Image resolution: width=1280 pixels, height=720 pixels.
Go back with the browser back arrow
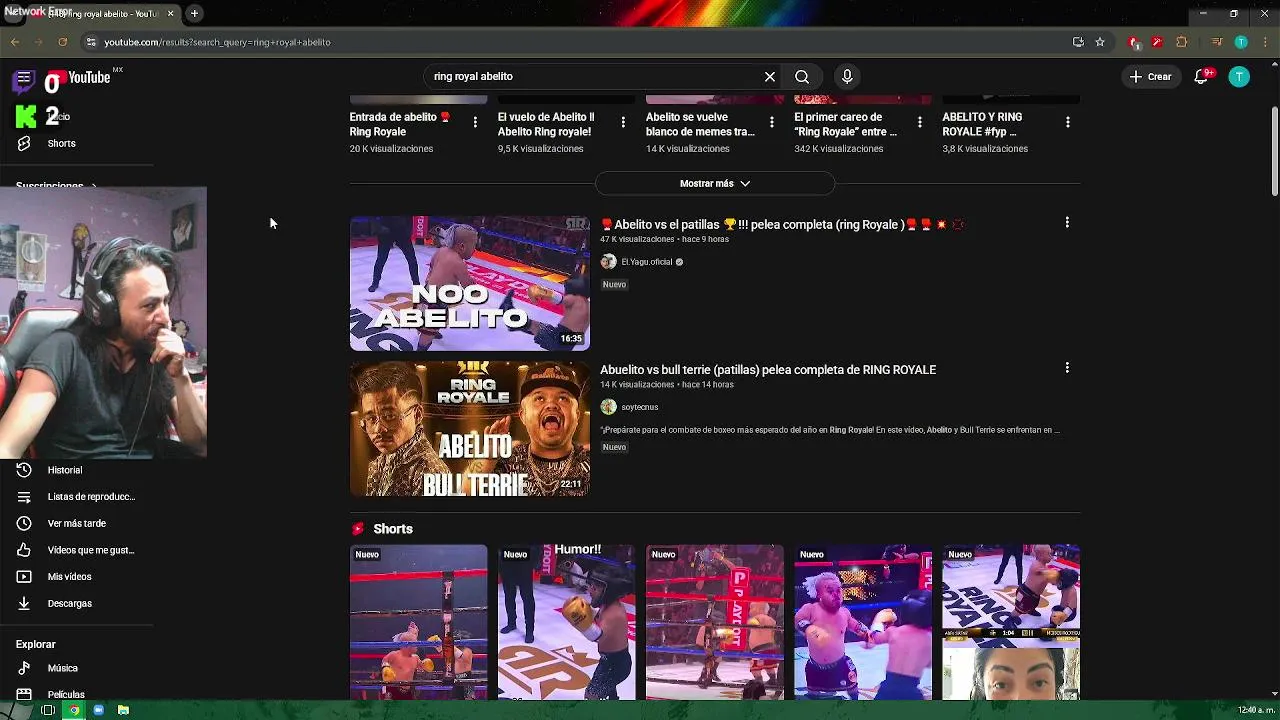tap(15, 42)
